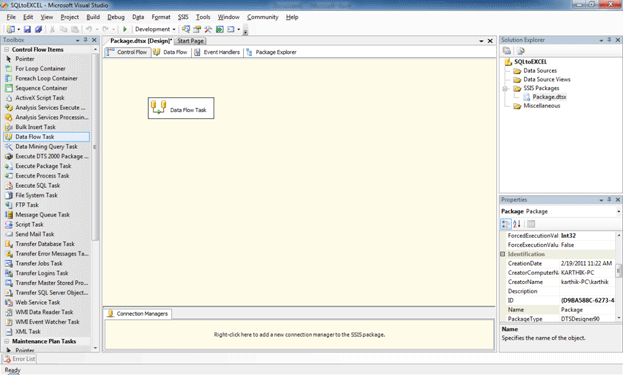Screen dimensions: 623x375
Task: Click the green Start Debugging arrow
Action: pyautogui.click(x=125, y=29)
